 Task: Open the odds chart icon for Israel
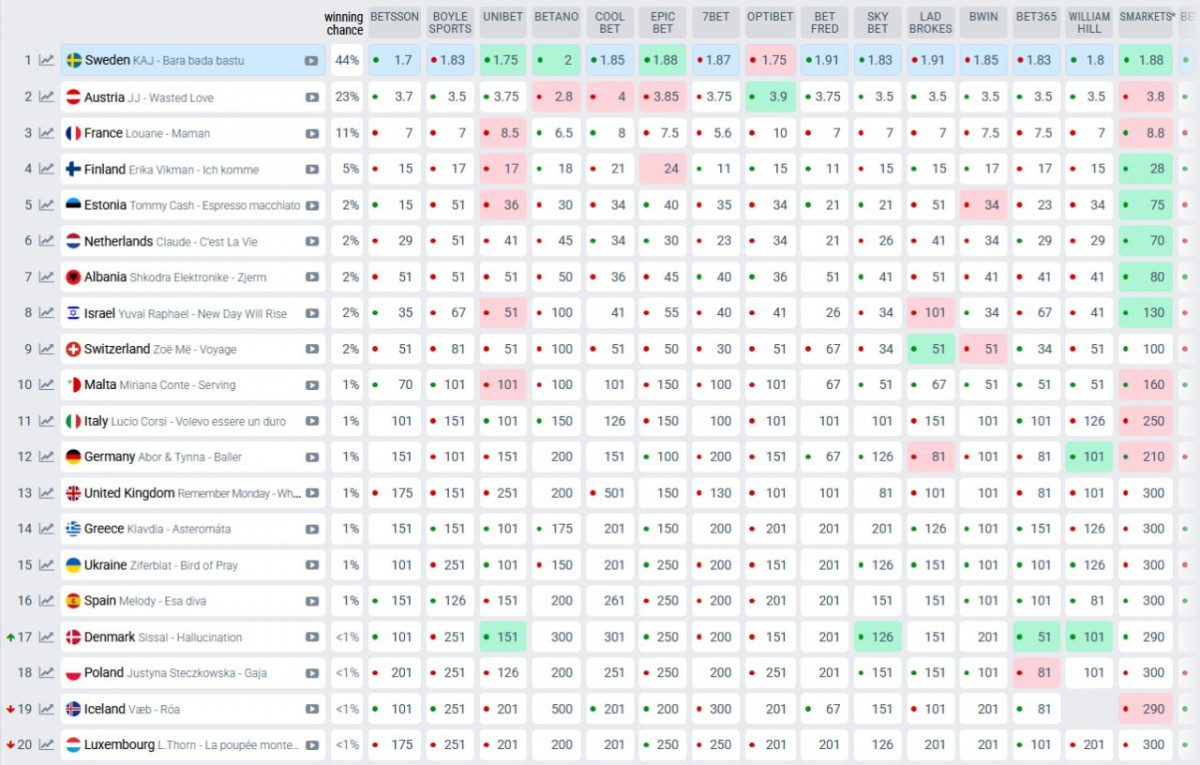(x=47, y=313)
